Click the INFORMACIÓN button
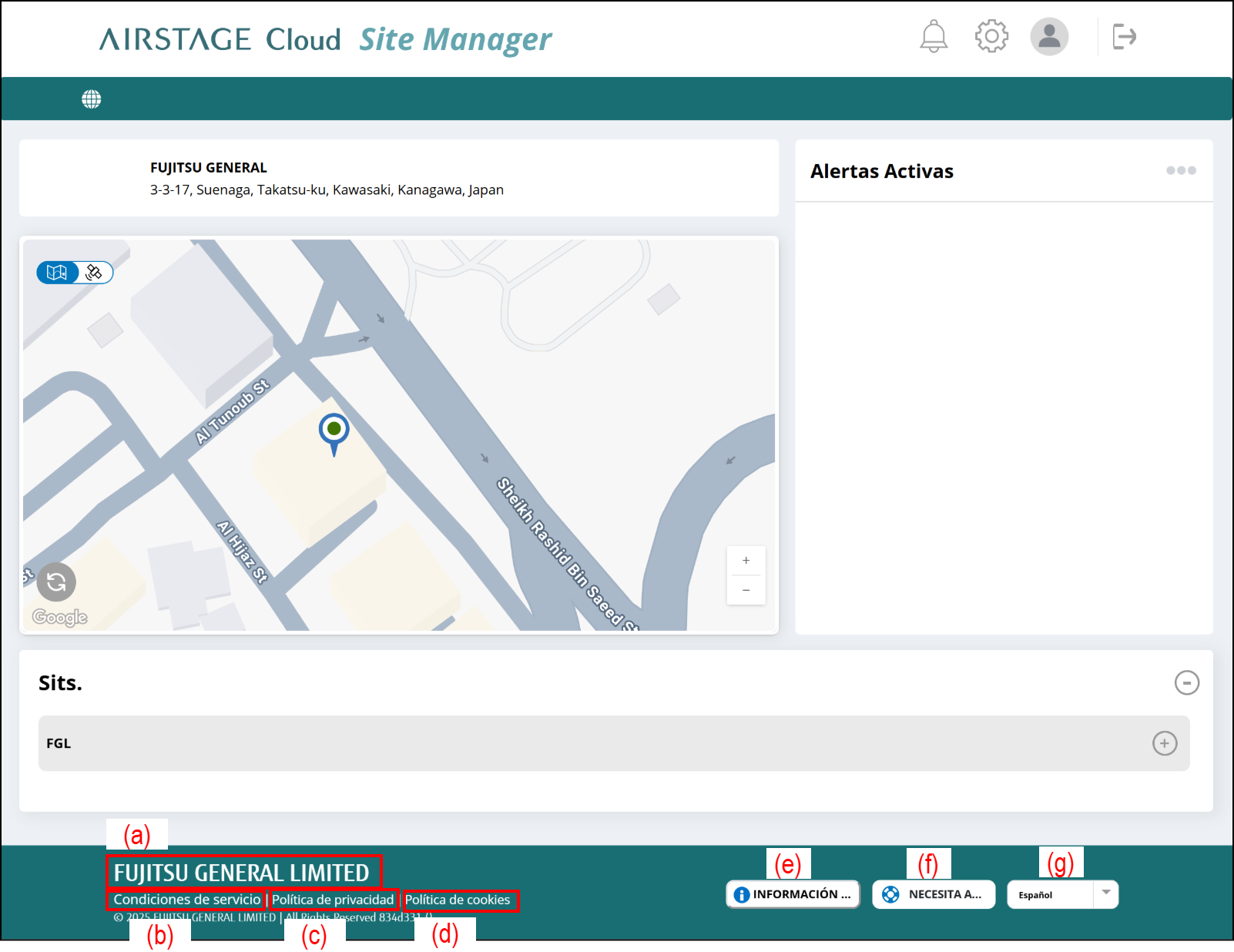 [x=793, y=894]
